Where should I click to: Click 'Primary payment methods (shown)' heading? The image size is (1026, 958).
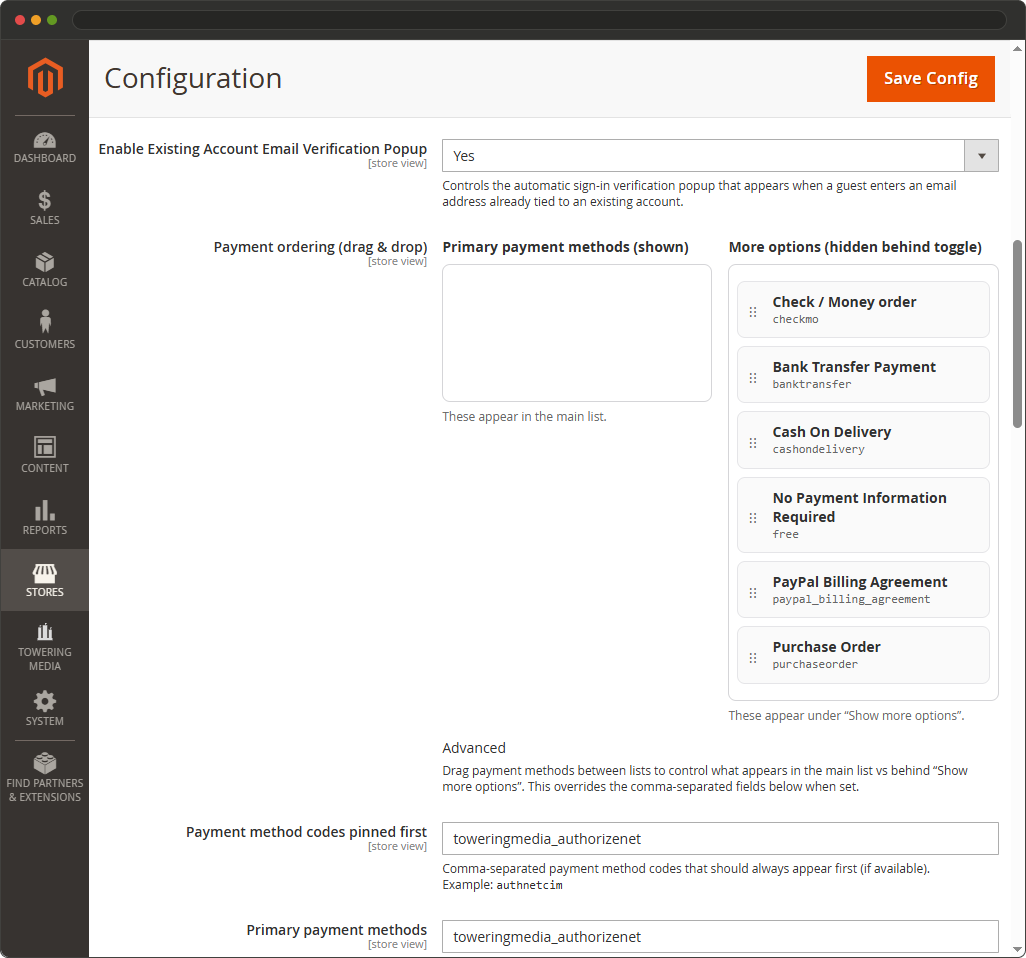tap(565, 247)
